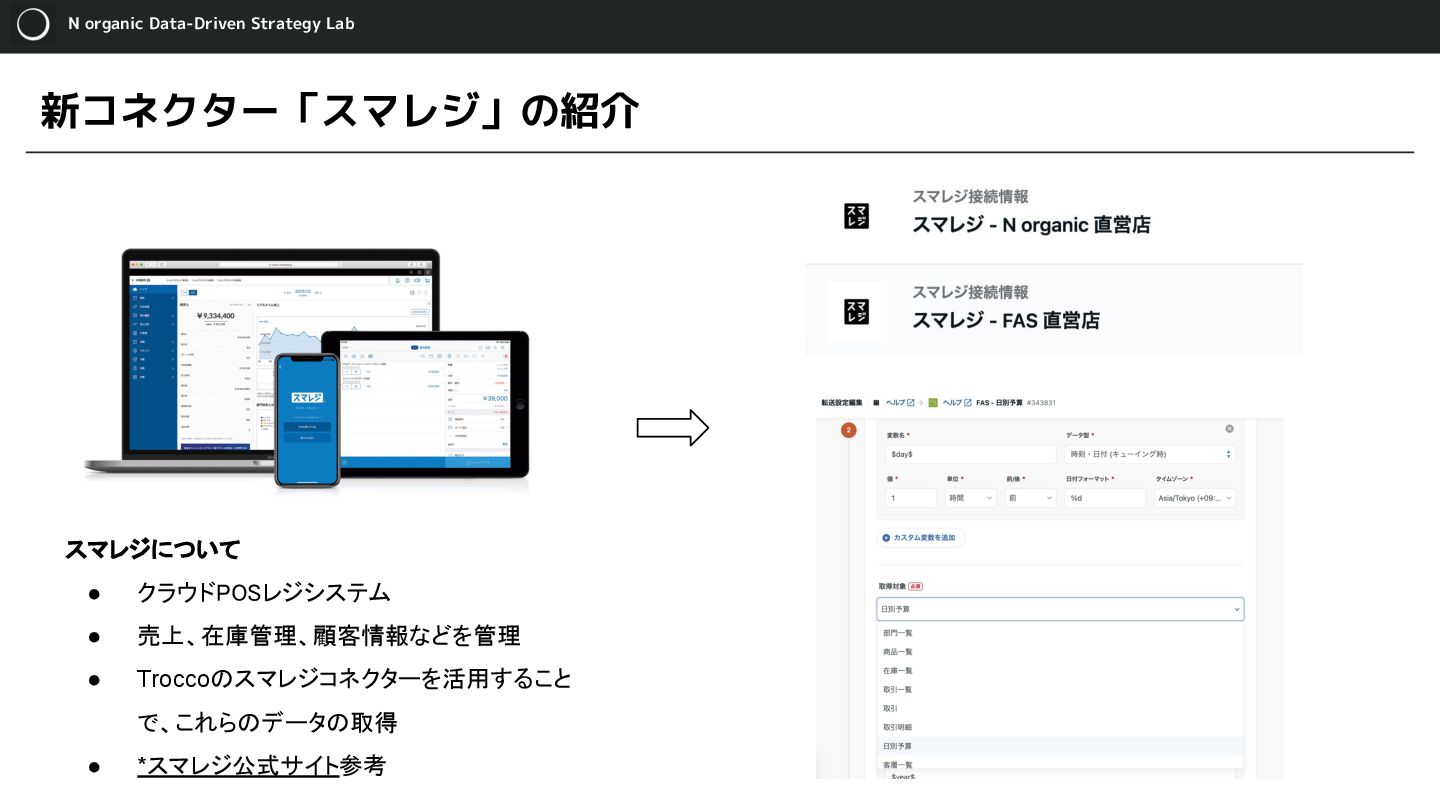Choose 取引明細 from the list
Screen dimensions: 1440x810
tap(1060, 727)
